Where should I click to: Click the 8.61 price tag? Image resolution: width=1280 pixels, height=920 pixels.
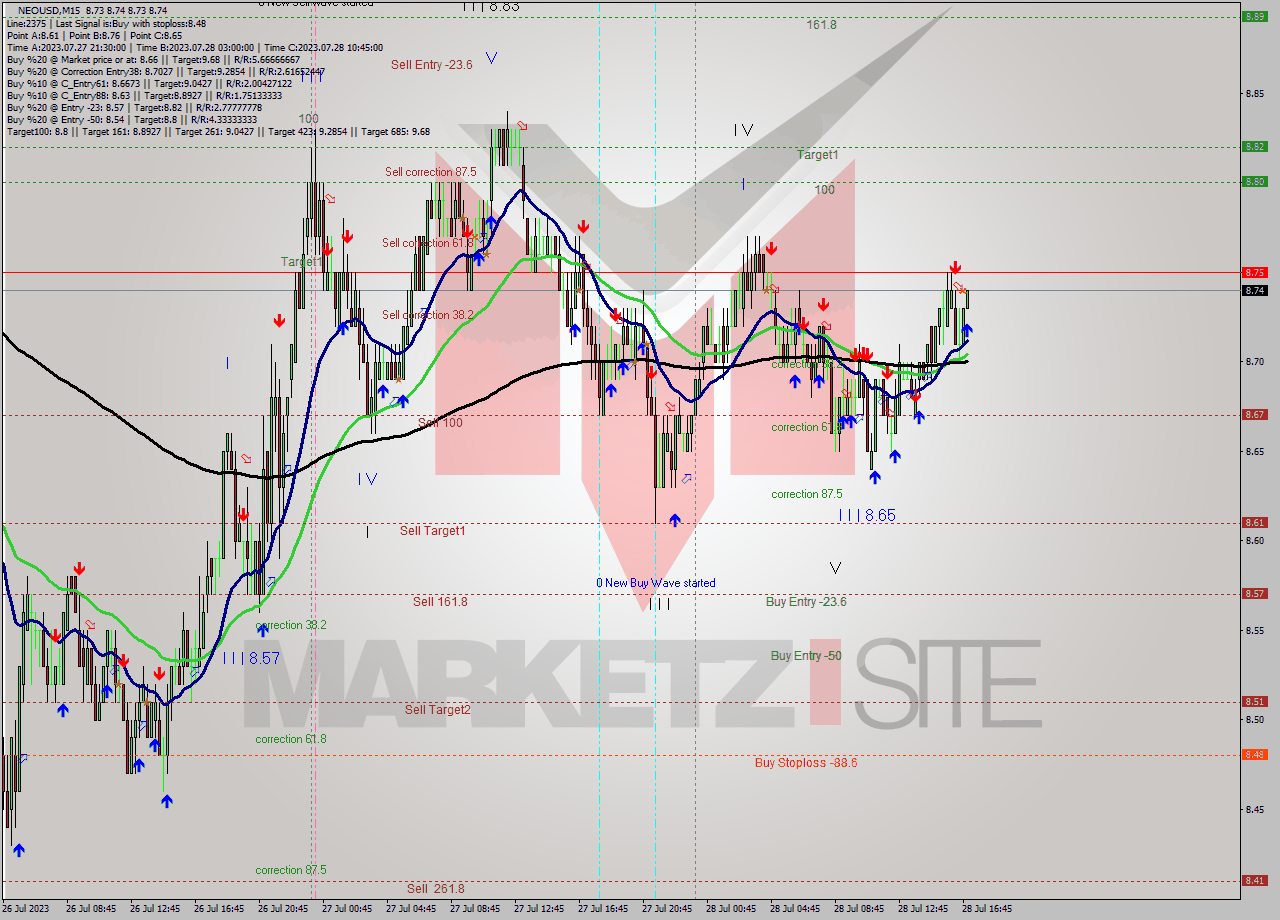[x=1254, y=522]
